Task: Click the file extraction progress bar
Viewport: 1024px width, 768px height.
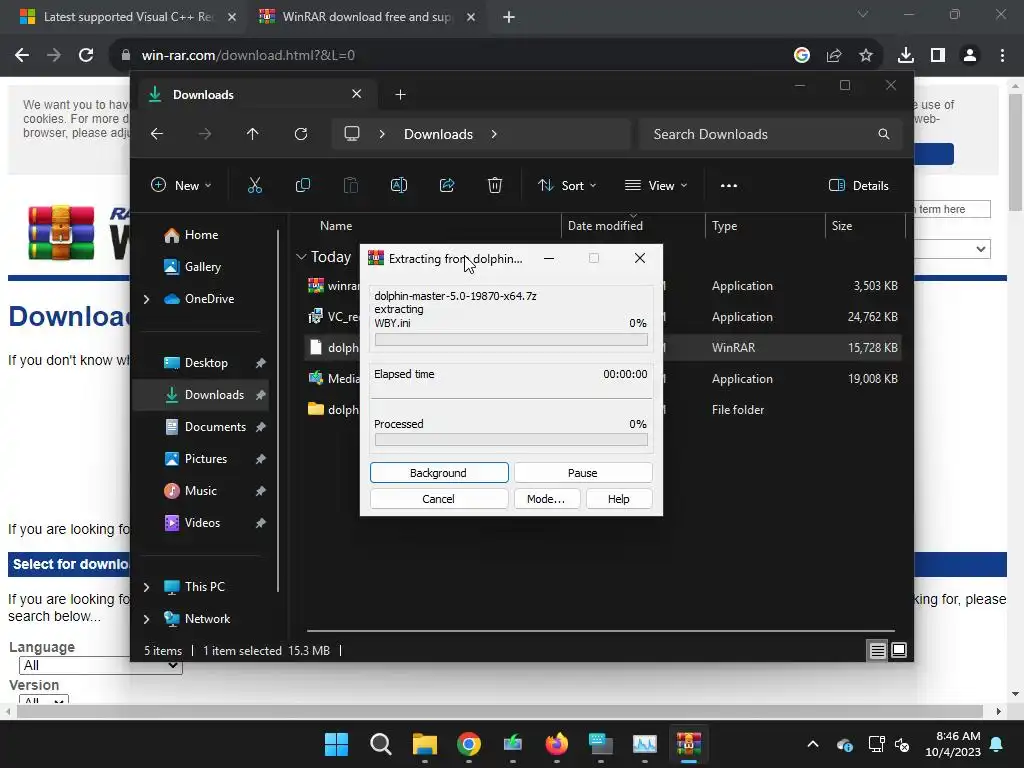Action: tap(511, 340)
